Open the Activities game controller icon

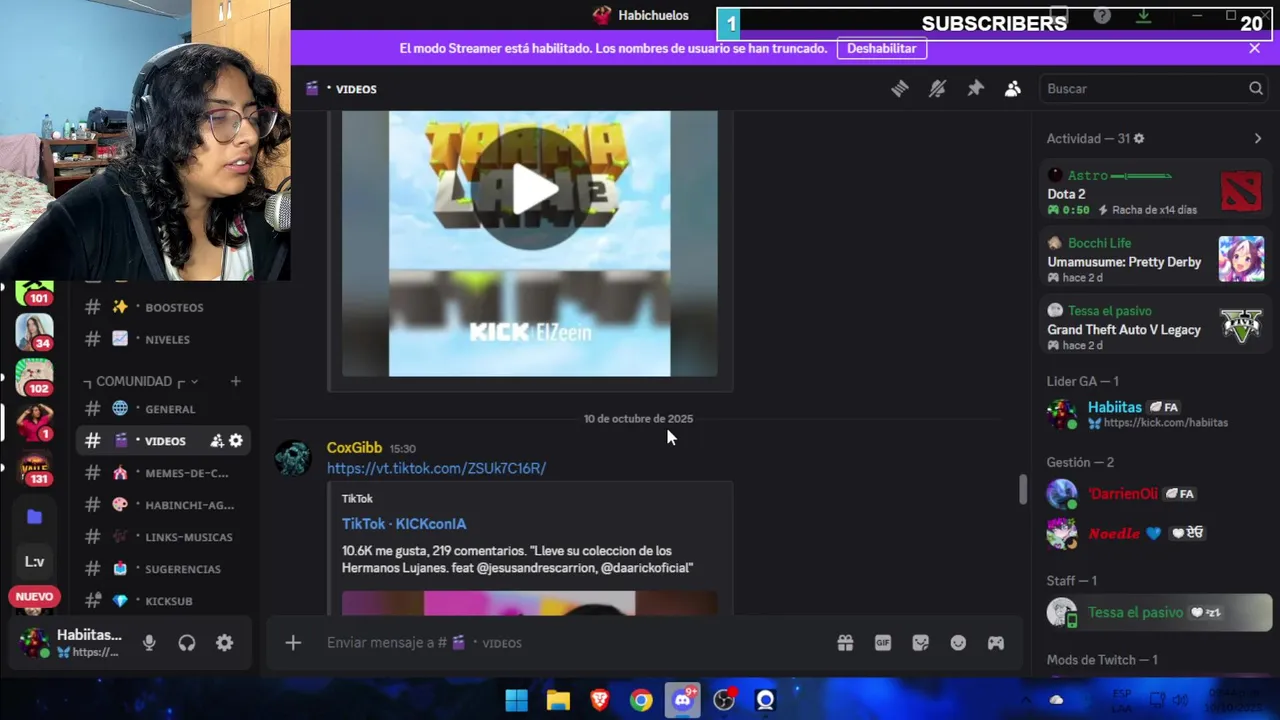click(x=996, y=643)
